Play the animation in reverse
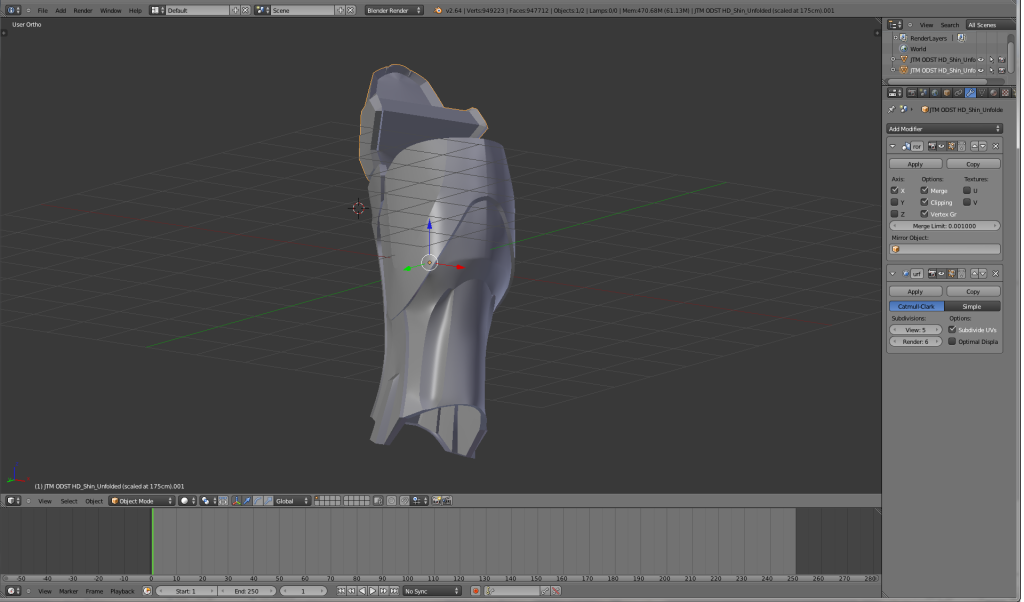 pyautogui.click(x=362, y=591)
